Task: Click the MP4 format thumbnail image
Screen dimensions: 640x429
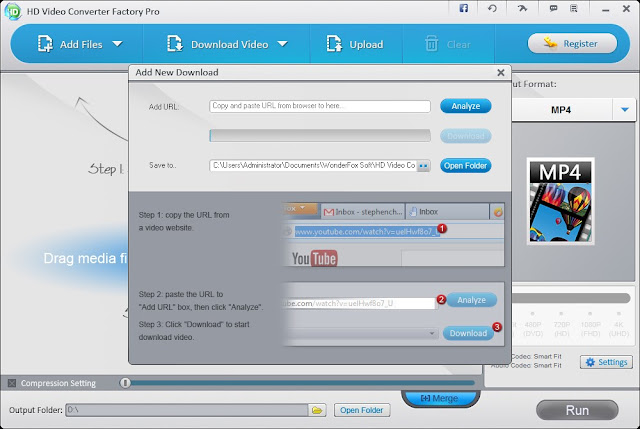Action: tap(560, 201)
